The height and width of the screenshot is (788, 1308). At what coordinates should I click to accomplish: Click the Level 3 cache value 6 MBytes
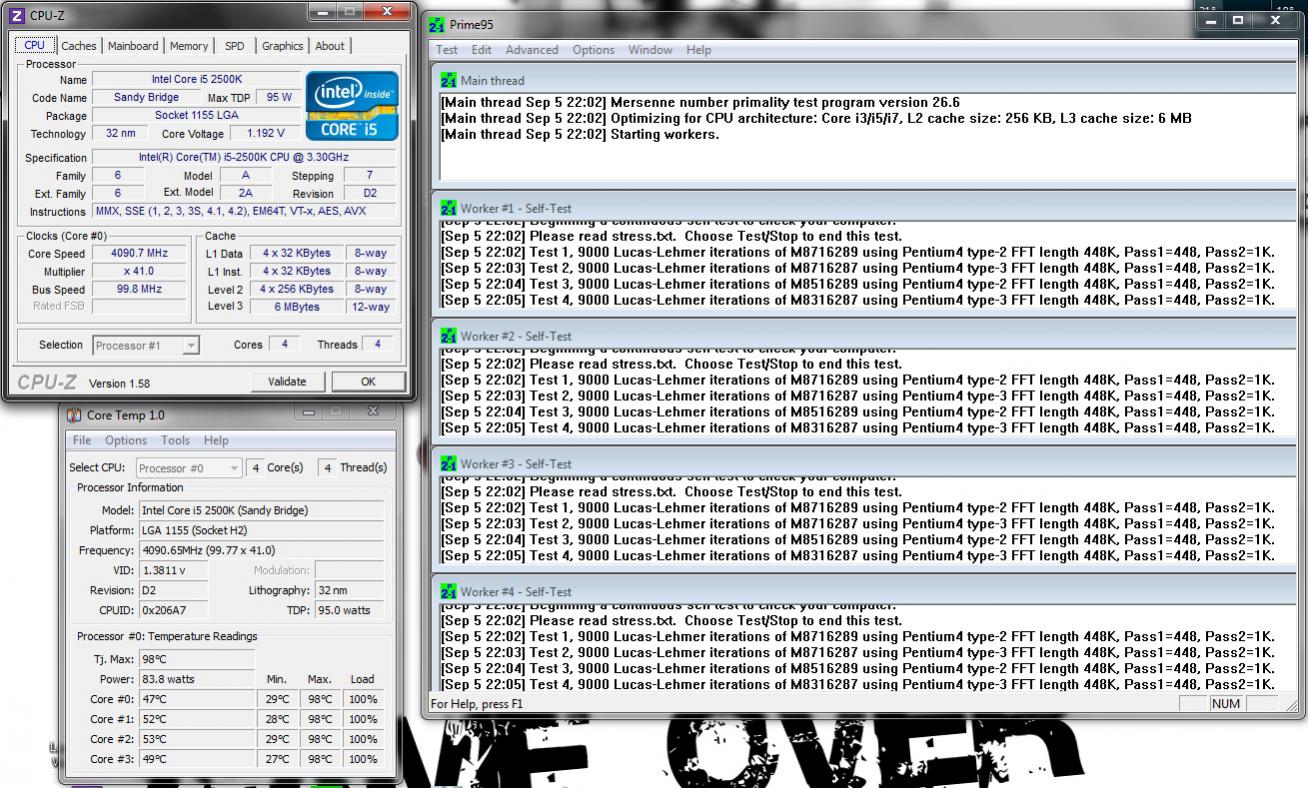point(297,306)
